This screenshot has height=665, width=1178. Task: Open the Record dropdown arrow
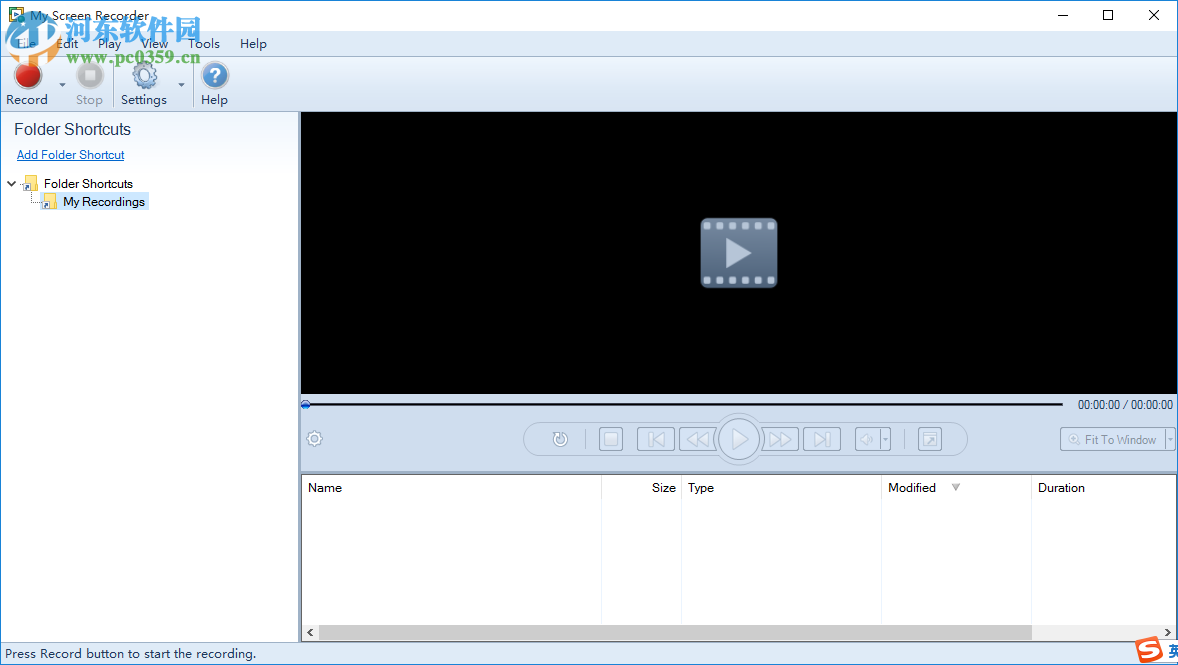tap(61, 85)
